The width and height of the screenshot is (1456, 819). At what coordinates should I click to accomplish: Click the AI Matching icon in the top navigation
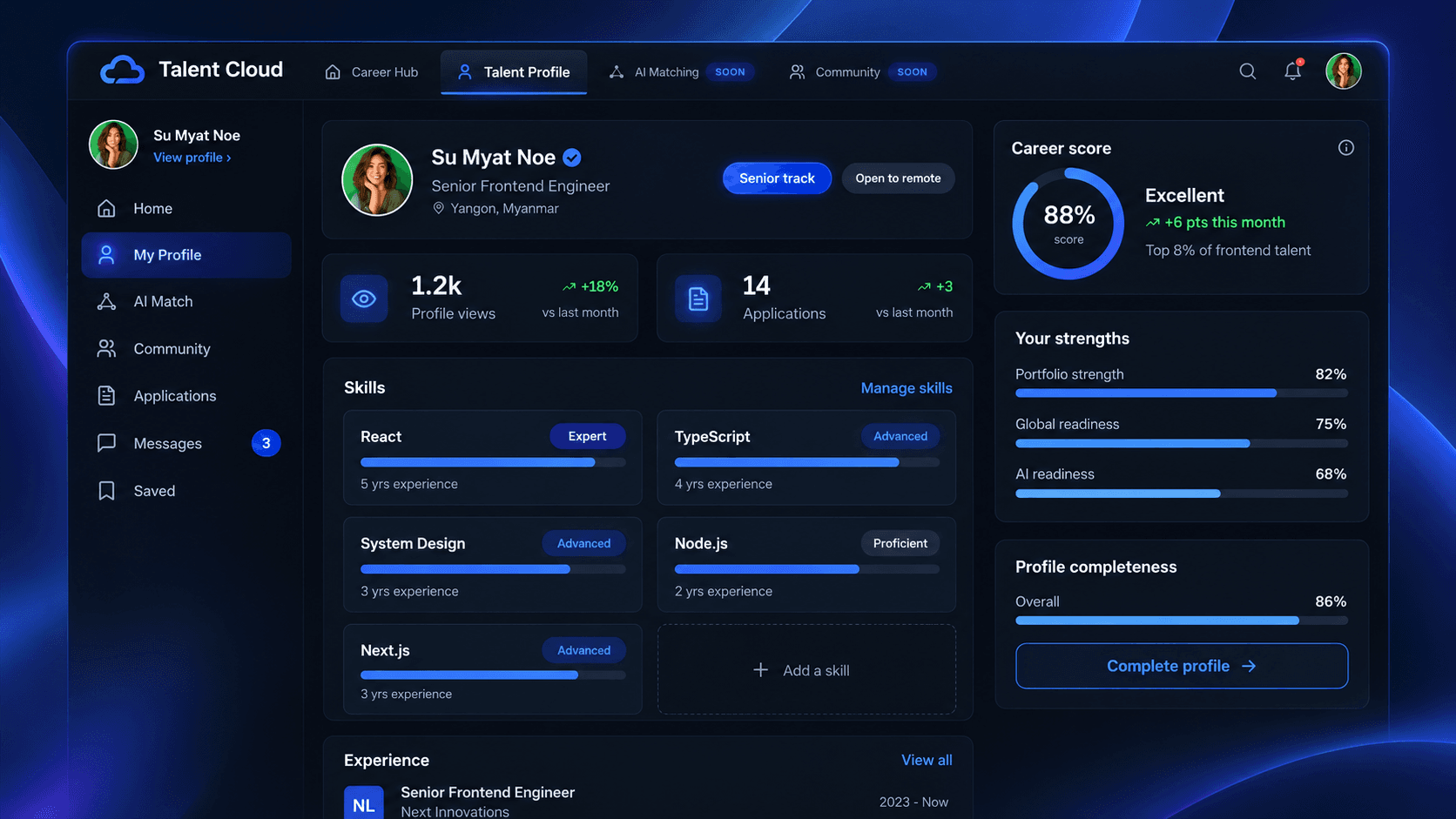(x=617, y=72)
